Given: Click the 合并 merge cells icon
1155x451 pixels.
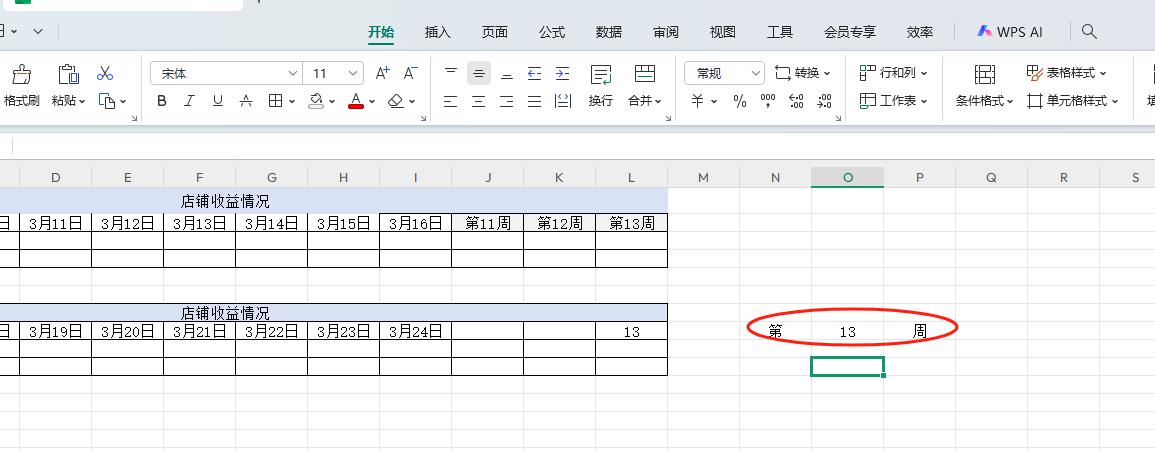Looking at the screenshot, I should pyautogui.click(x=645, y=74).
